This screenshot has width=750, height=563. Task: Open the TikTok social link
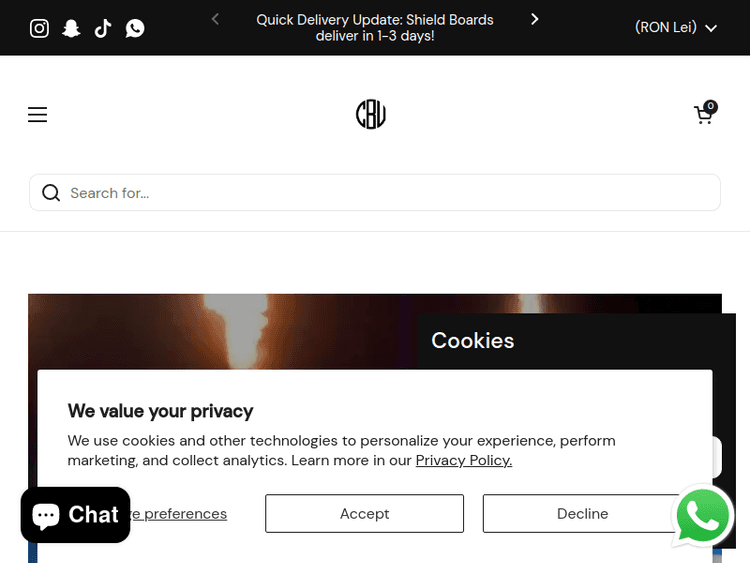point(103,28)
